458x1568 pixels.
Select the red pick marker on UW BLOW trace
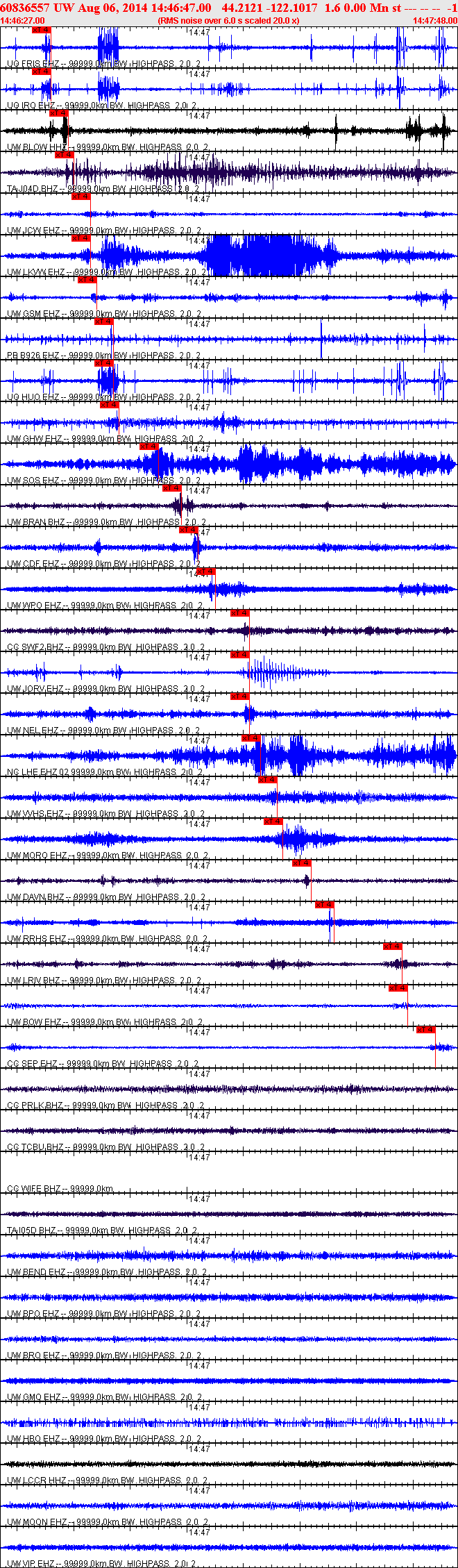(x=58, y=113)
